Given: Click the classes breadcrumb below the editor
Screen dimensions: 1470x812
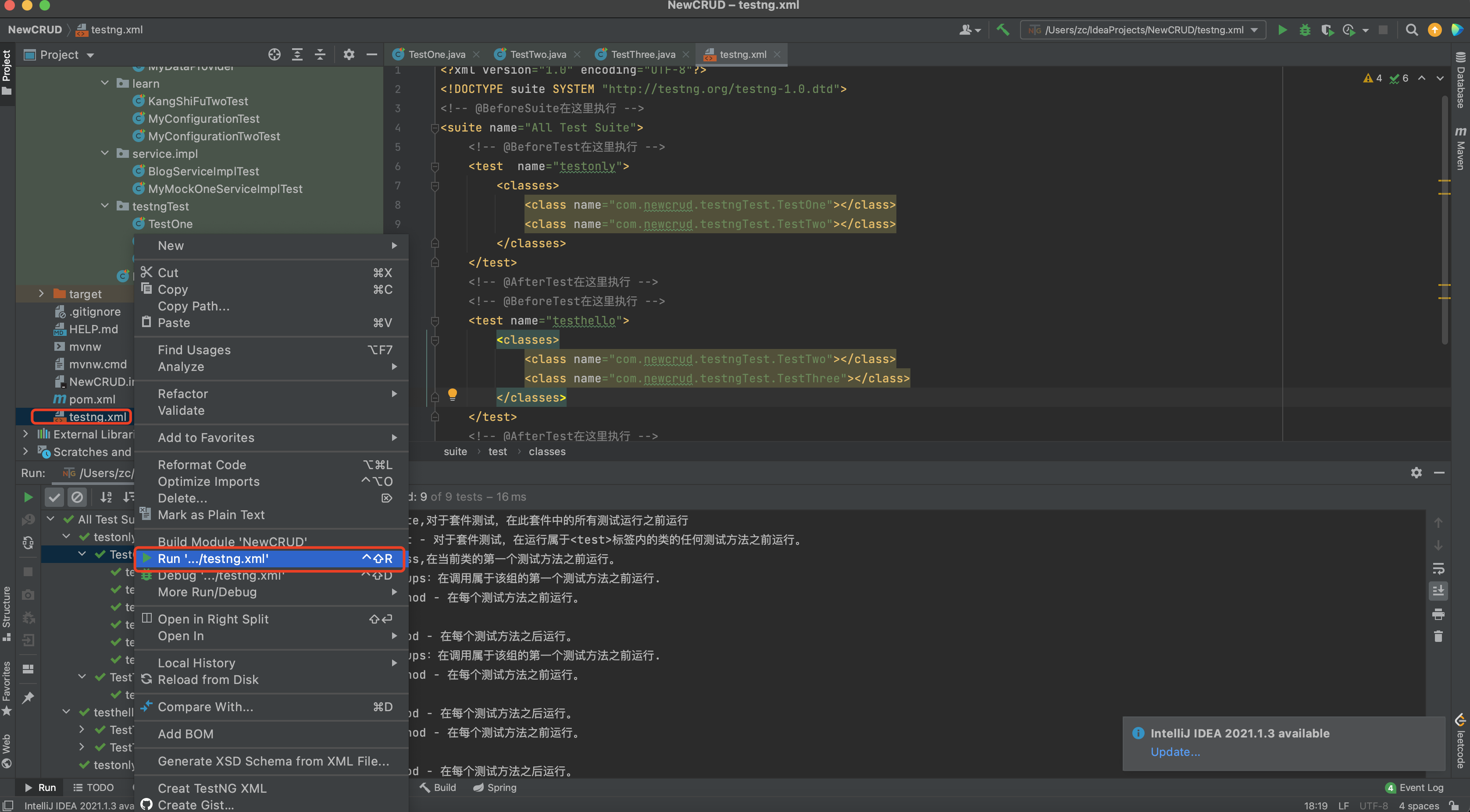Looking at the screenshot, I should [x=547, y=451].
